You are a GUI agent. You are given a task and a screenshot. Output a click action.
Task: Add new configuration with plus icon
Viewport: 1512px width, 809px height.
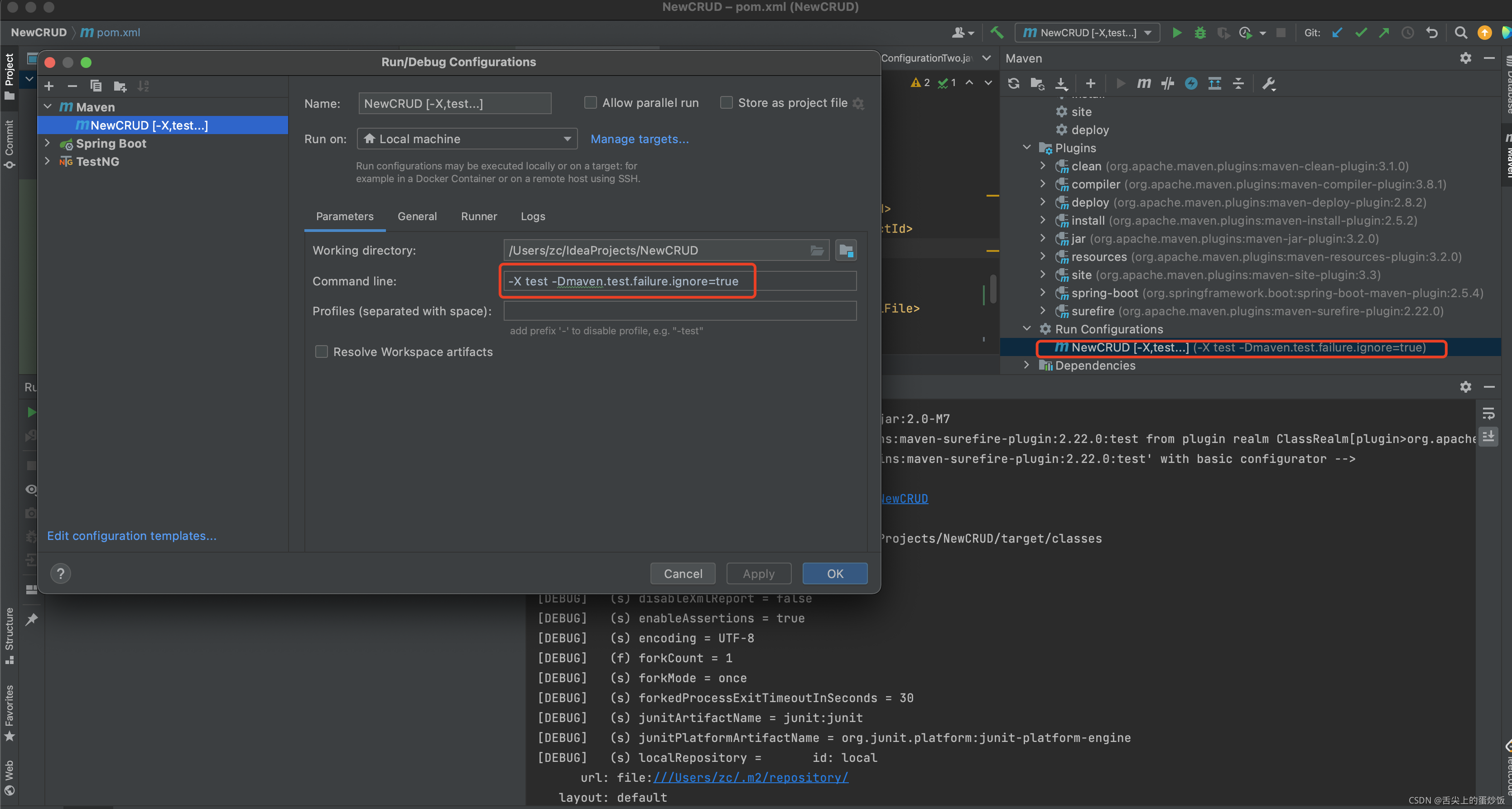tap(49, 87)
